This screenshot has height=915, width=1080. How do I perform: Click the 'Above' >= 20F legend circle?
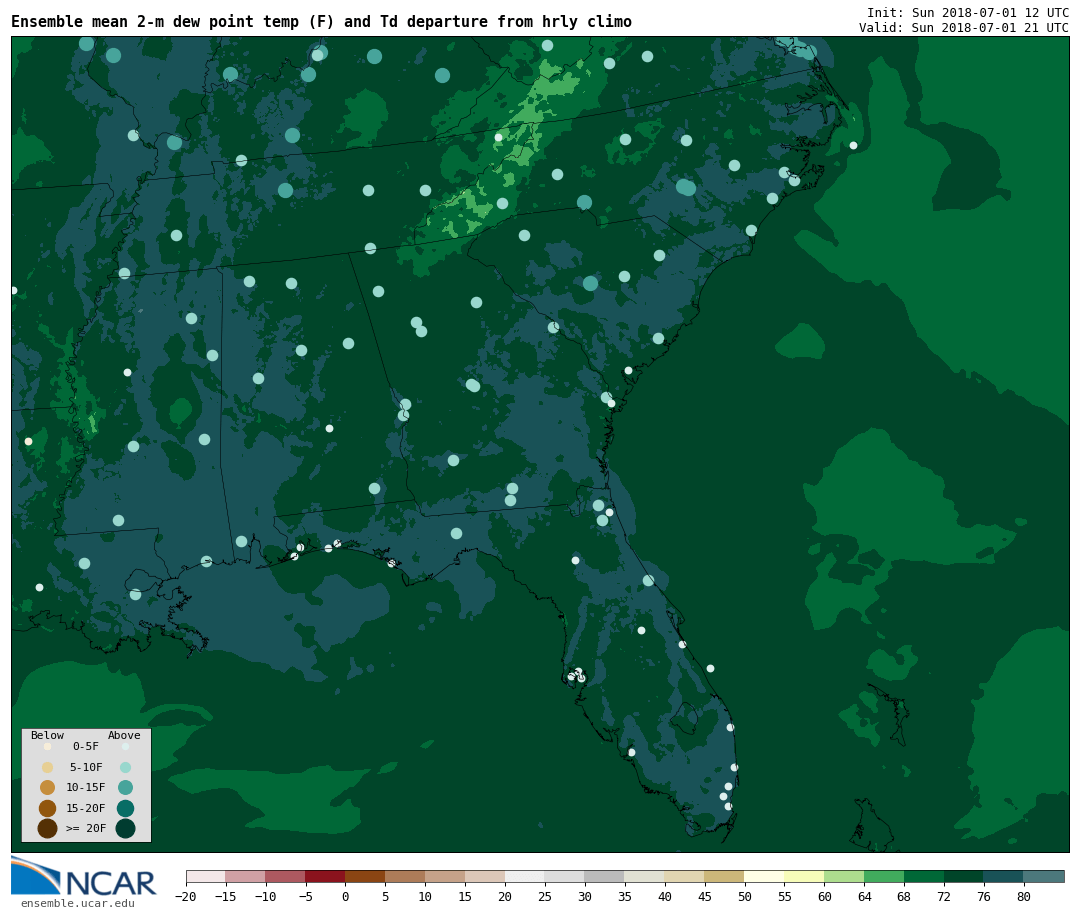(x=125, y=828)
